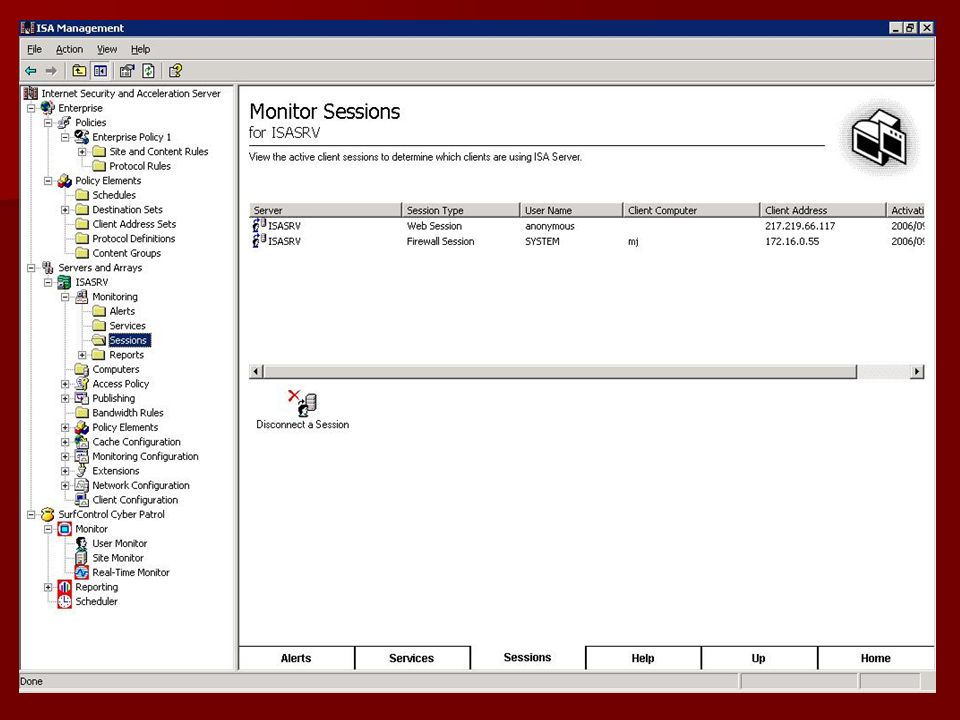Toggle the Show/Hide console tree icon
The width and height of the screenshot is (960, 720).
[x=100, y=71]
